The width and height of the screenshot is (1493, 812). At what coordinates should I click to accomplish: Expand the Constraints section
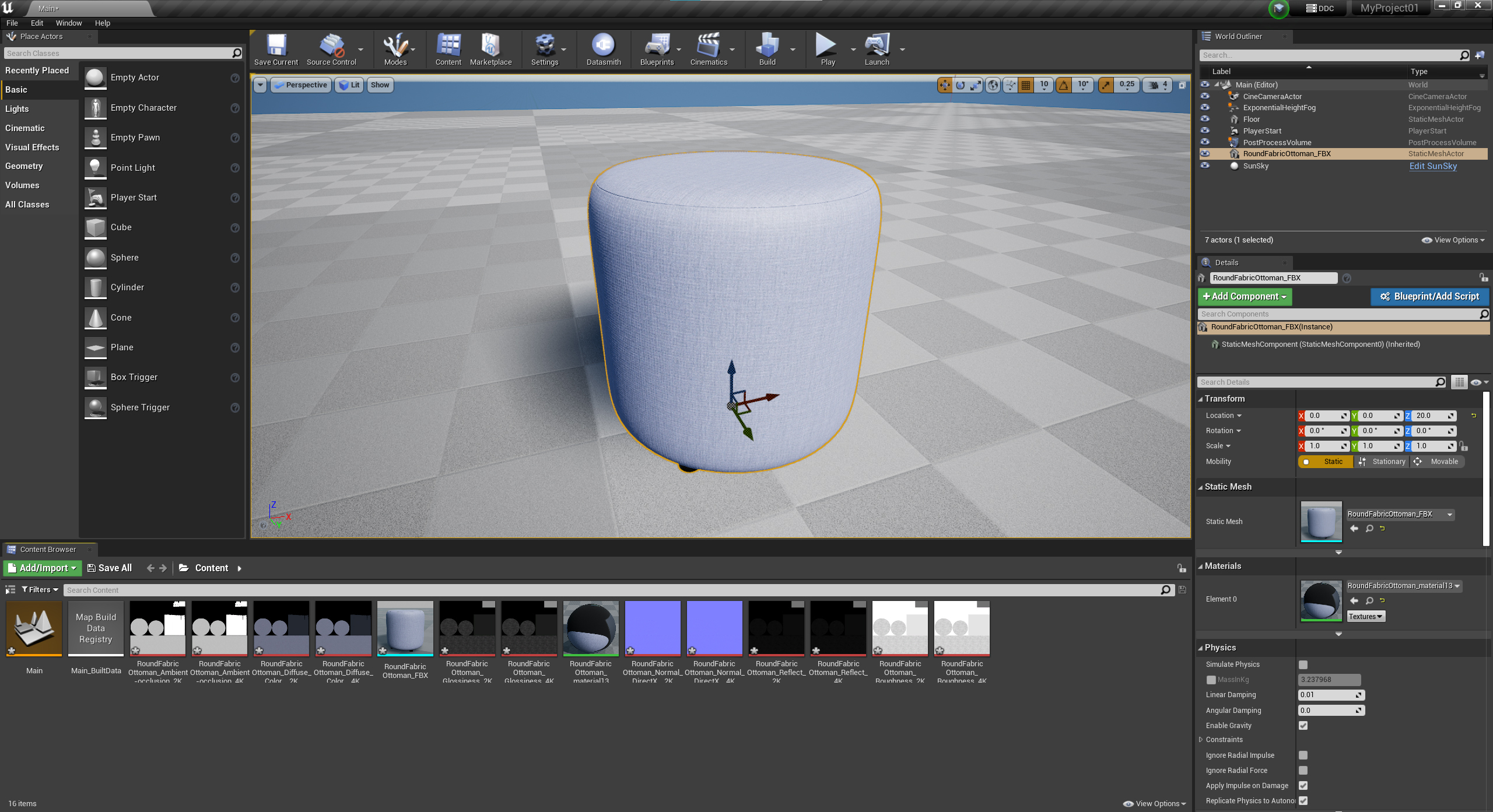[x=1201, y=739]
